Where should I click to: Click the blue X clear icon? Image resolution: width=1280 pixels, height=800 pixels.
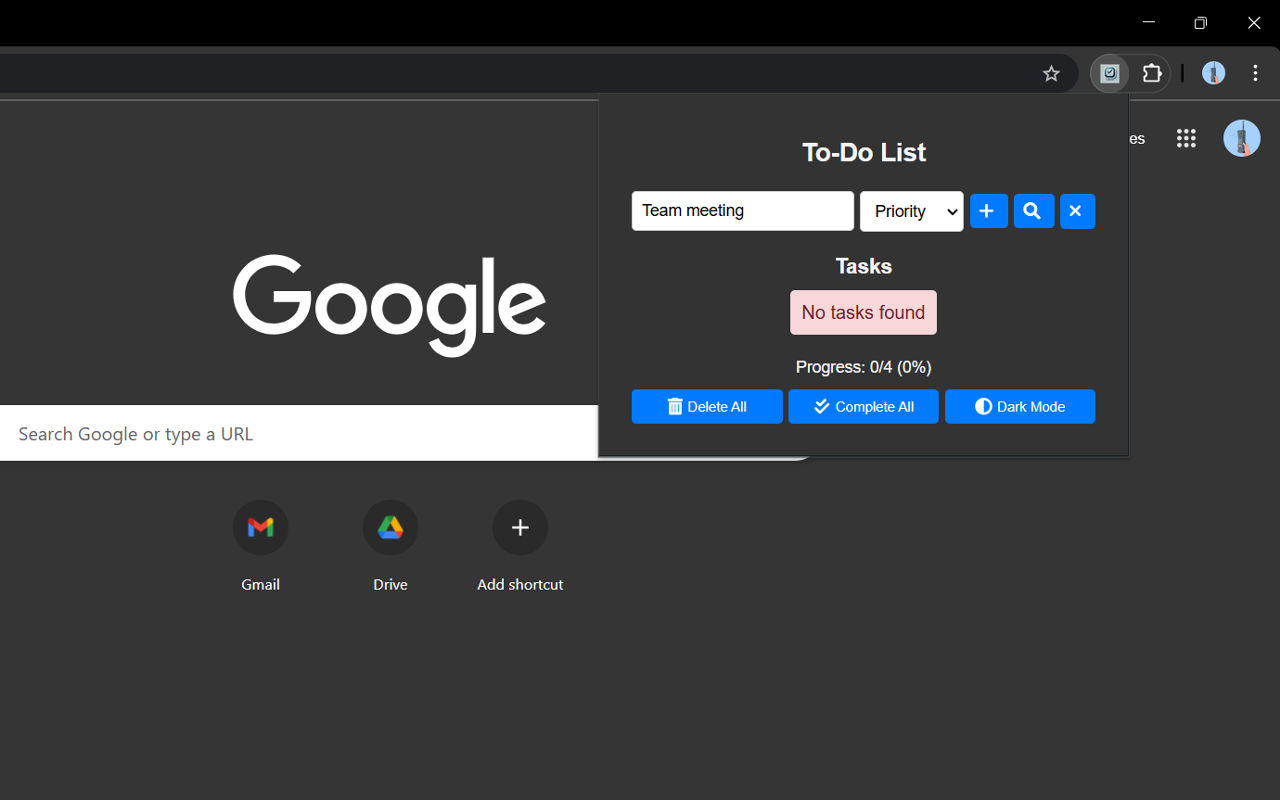click(x=1077, y=211)
